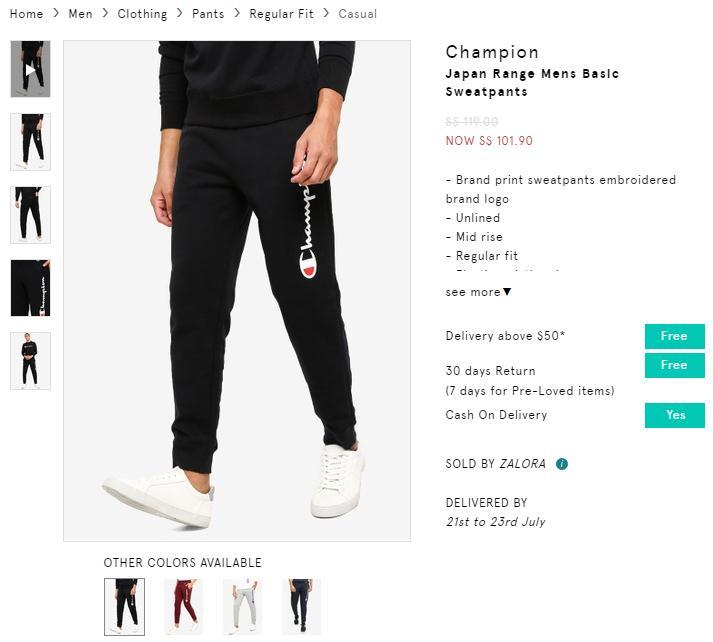View the second product thumbnail image
The width and height of the screenshot is (713, 642).
(30, 142)
